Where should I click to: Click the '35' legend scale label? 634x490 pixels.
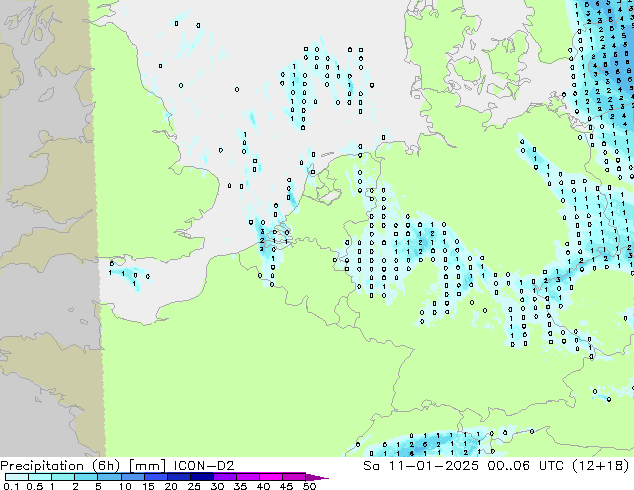[240, 486]
